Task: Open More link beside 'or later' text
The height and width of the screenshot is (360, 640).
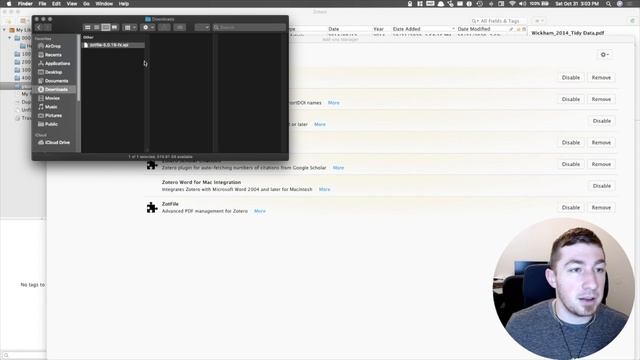Action: [x=320, y=124]
